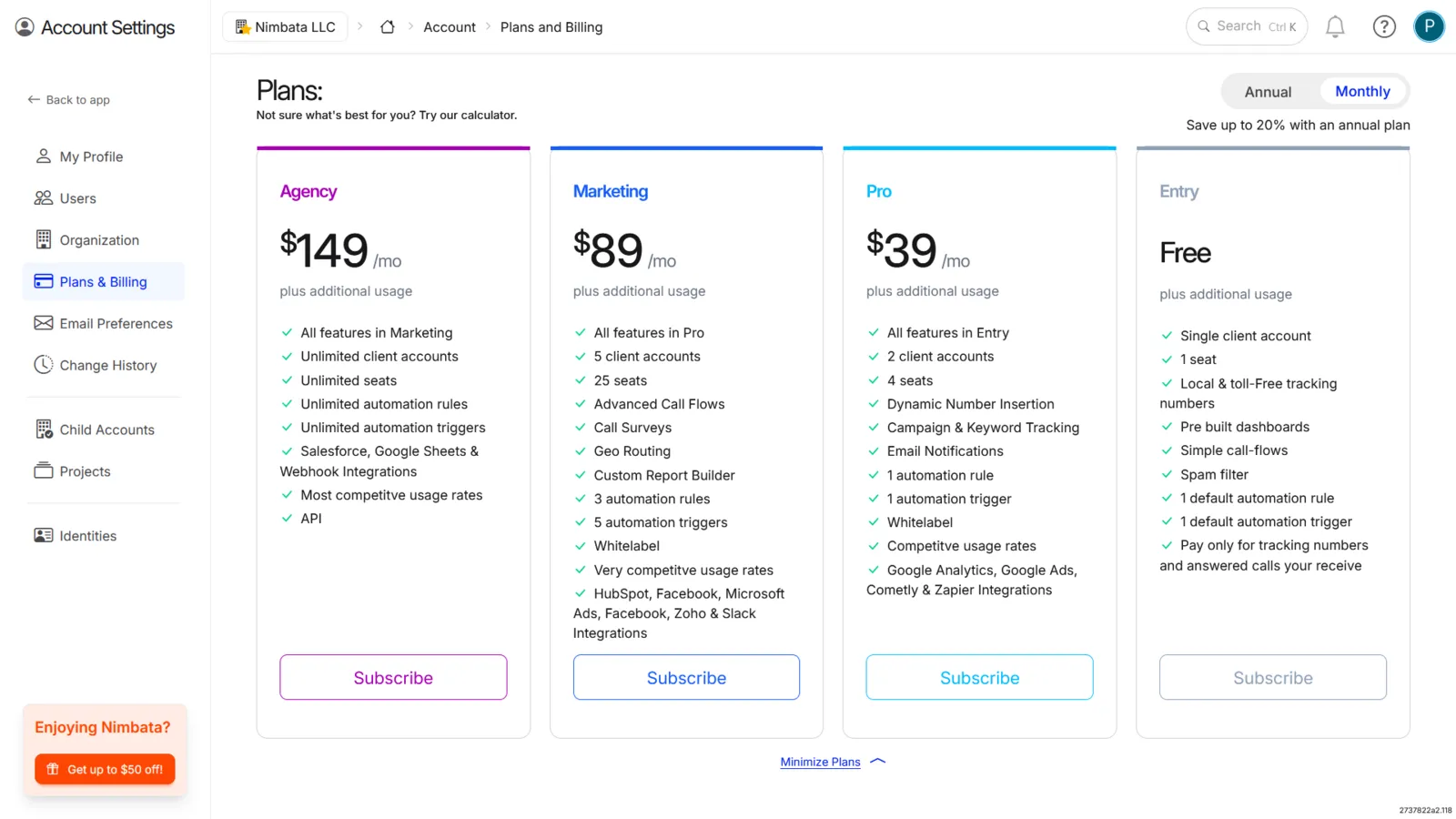Click the Projects folder icon
The height and width of the screenshot is (819, 1456).
[43, 470]
